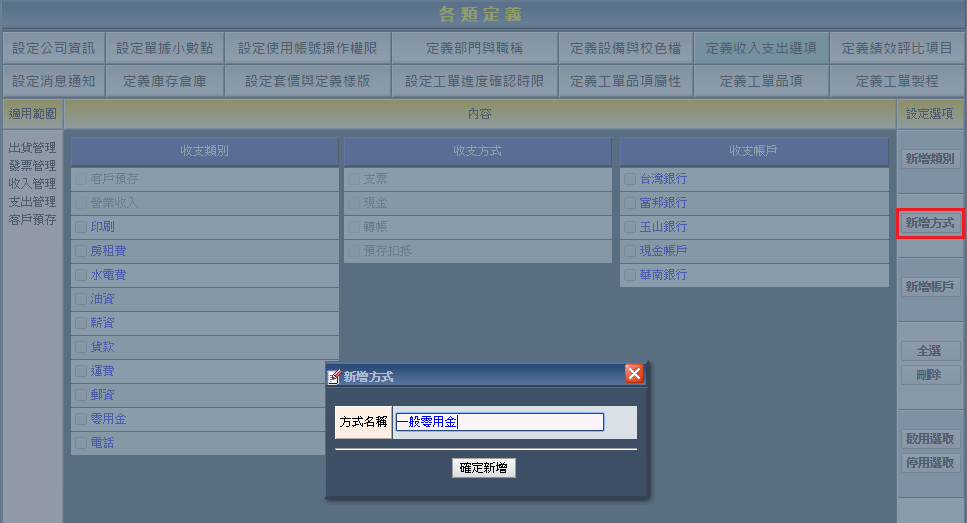Click the 方式名稱 text input field

tap(499, 422)
